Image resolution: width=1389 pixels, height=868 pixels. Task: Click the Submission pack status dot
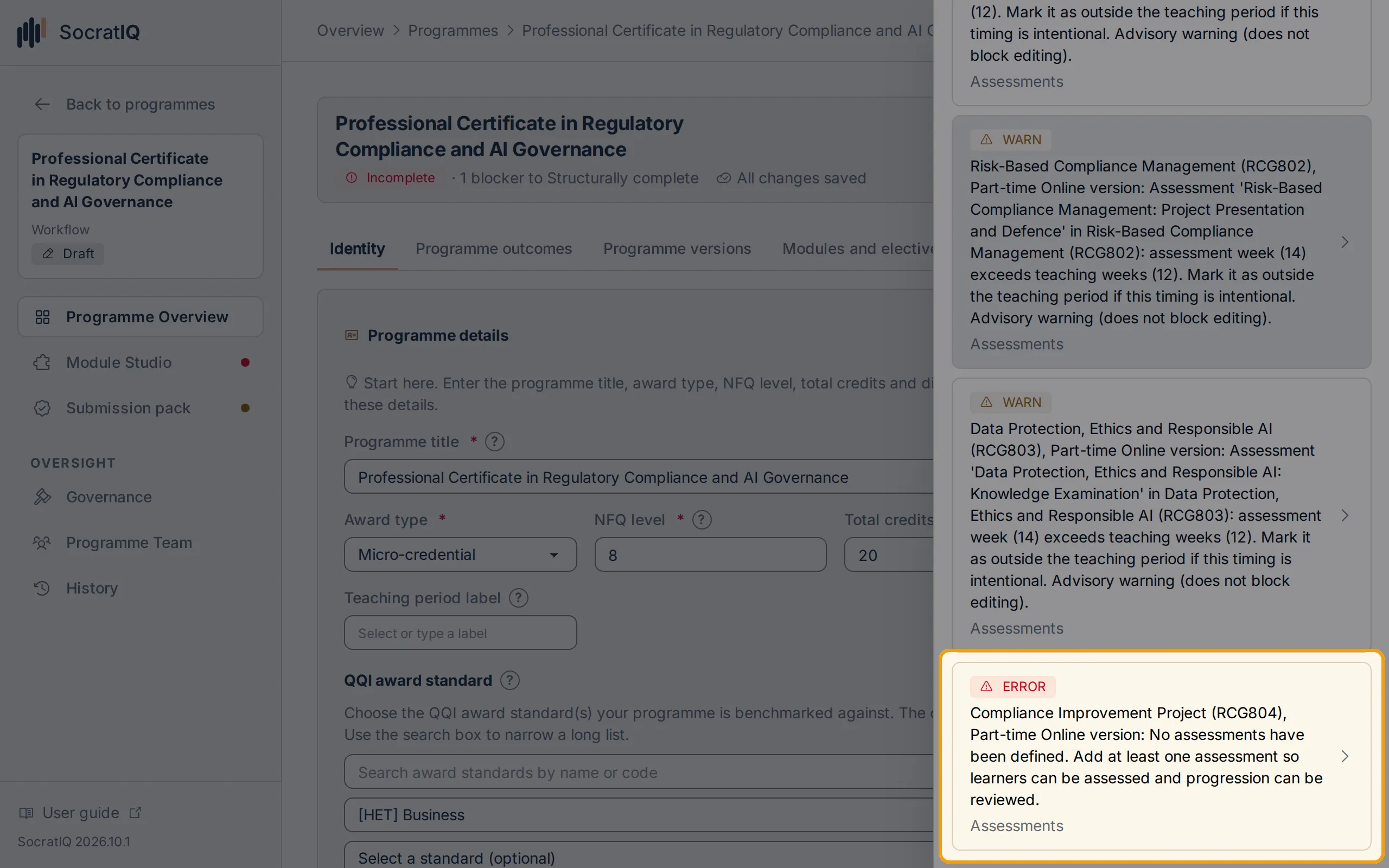pyautogui.click(x=245, y=408)
